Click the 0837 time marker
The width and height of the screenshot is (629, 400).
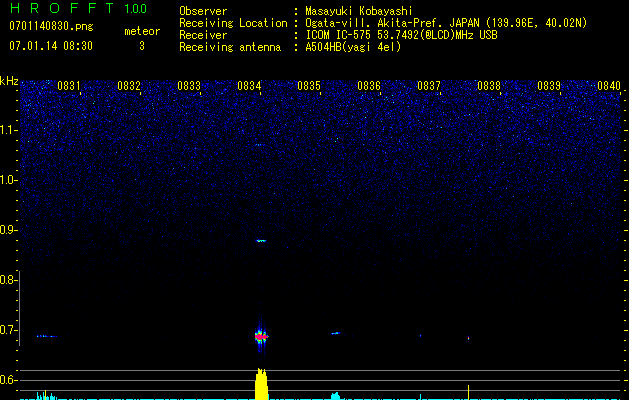[429, 86]
